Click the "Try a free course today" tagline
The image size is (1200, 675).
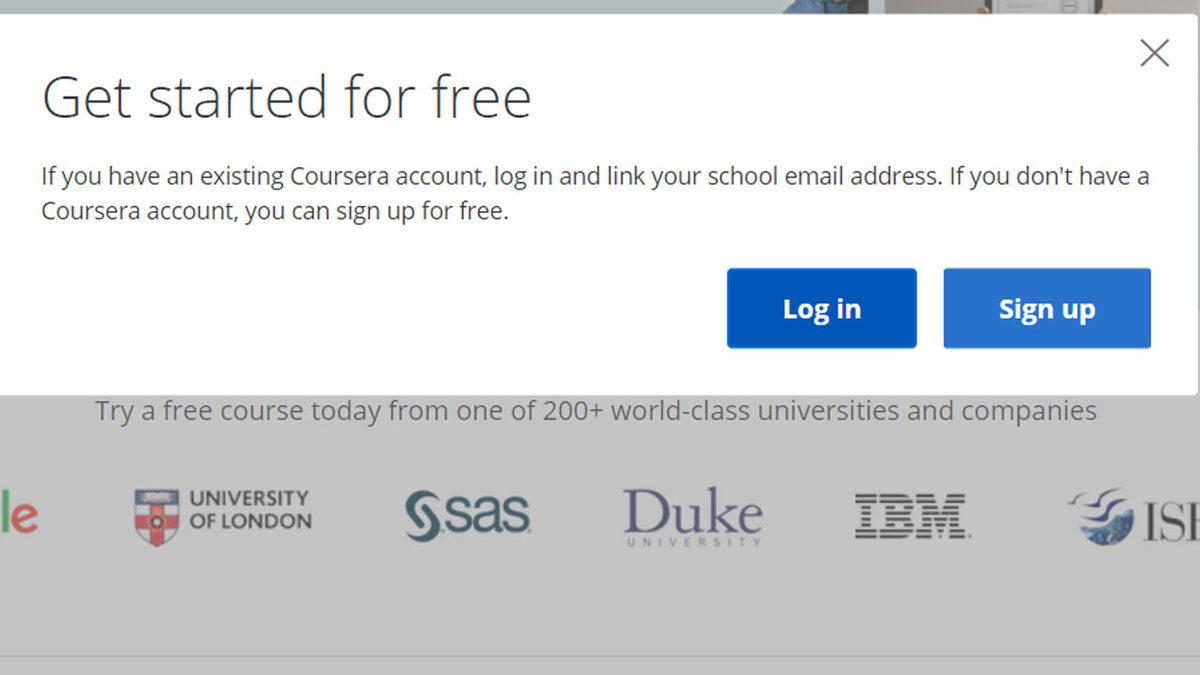238,411
